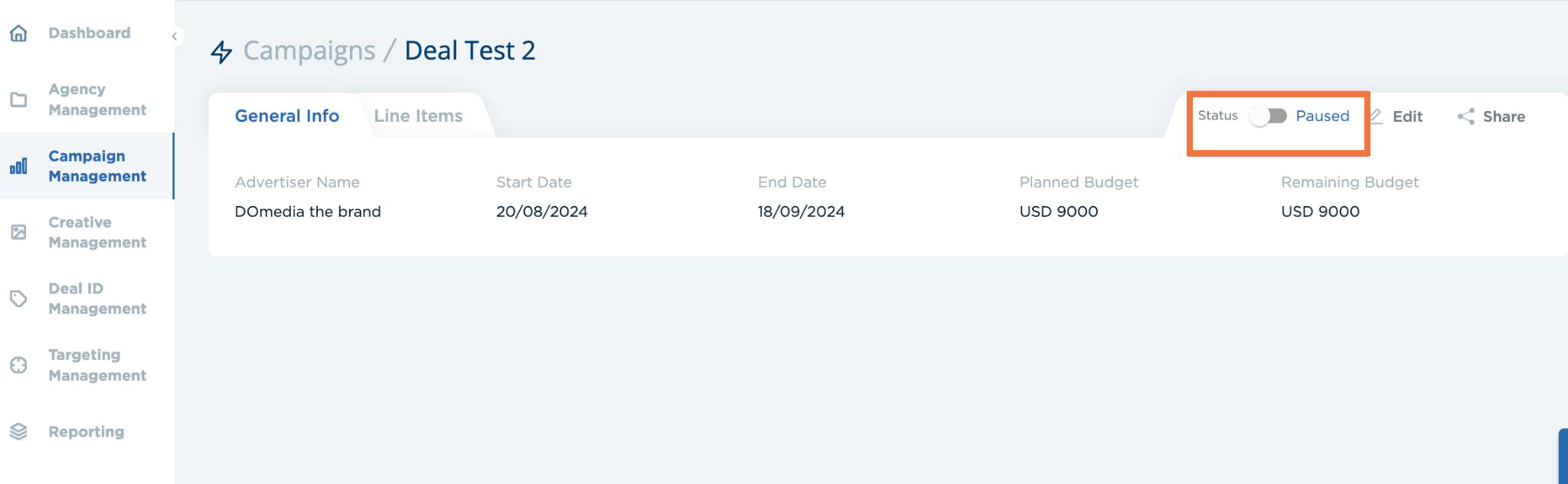Click the Paused status label
Image resolution: width=1568 pixels, height=484 pixels.
pyautogui.click(x=1322, y=116)
